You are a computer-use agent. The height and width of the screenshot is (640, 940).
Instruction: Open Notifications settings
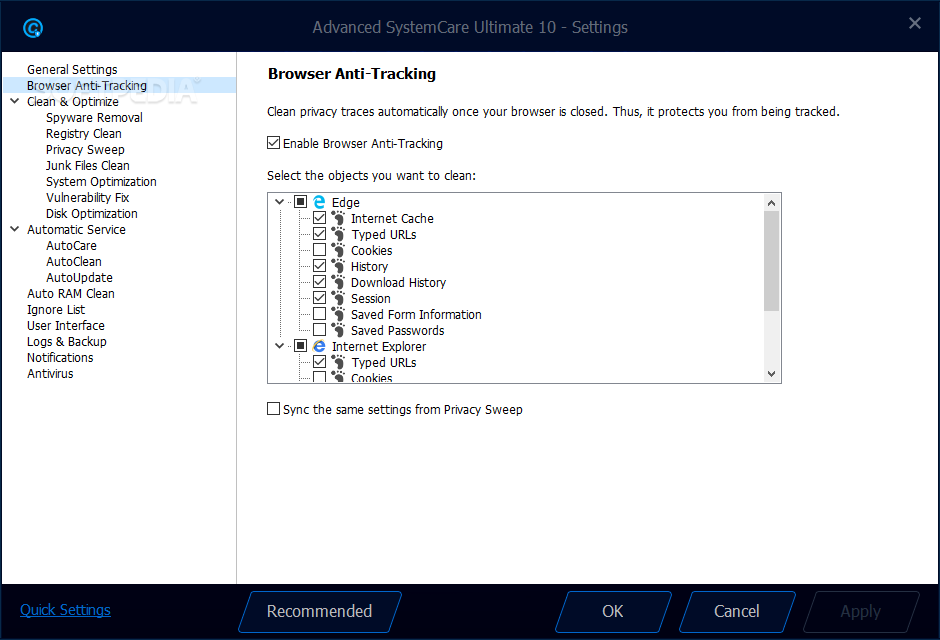(60, 357)
